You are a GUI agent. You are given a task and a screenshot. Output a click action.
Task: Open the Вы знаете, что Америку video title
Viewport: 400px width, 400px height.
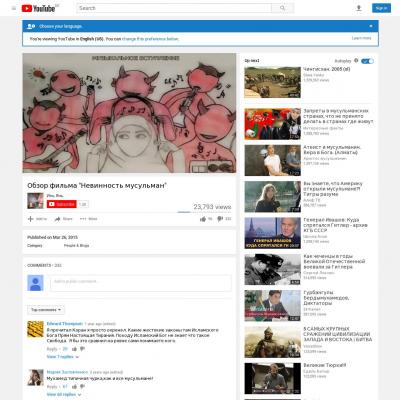coord(333,189)
